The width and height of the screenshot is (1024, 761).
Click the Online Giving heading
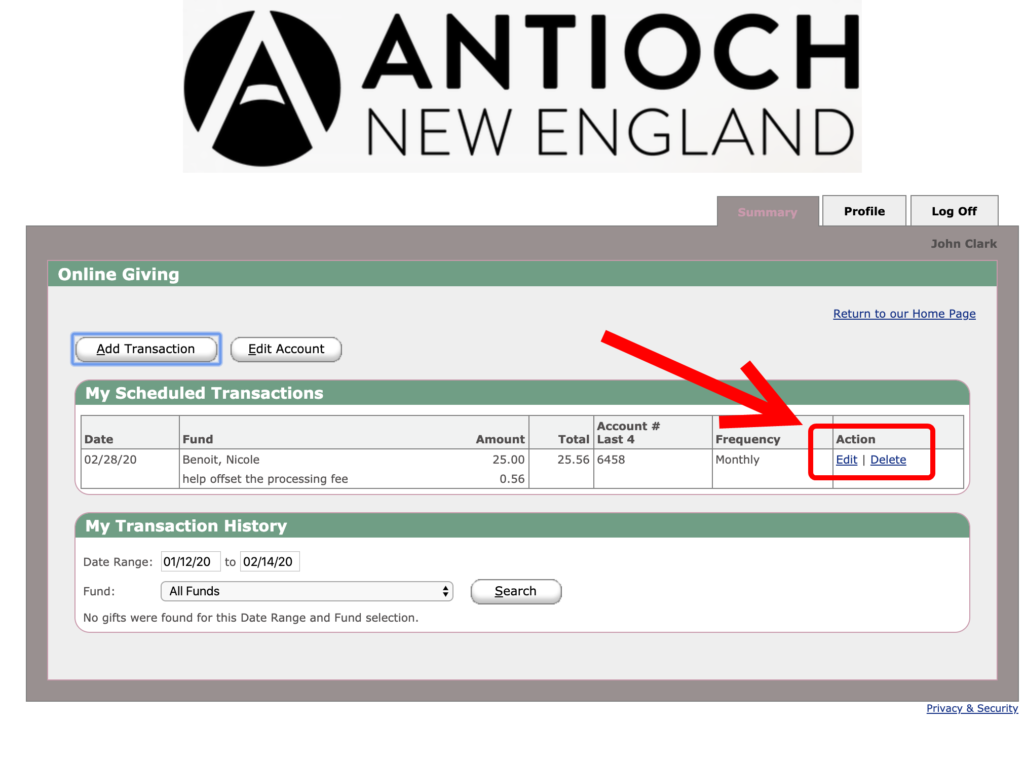[x=118, y=274]
